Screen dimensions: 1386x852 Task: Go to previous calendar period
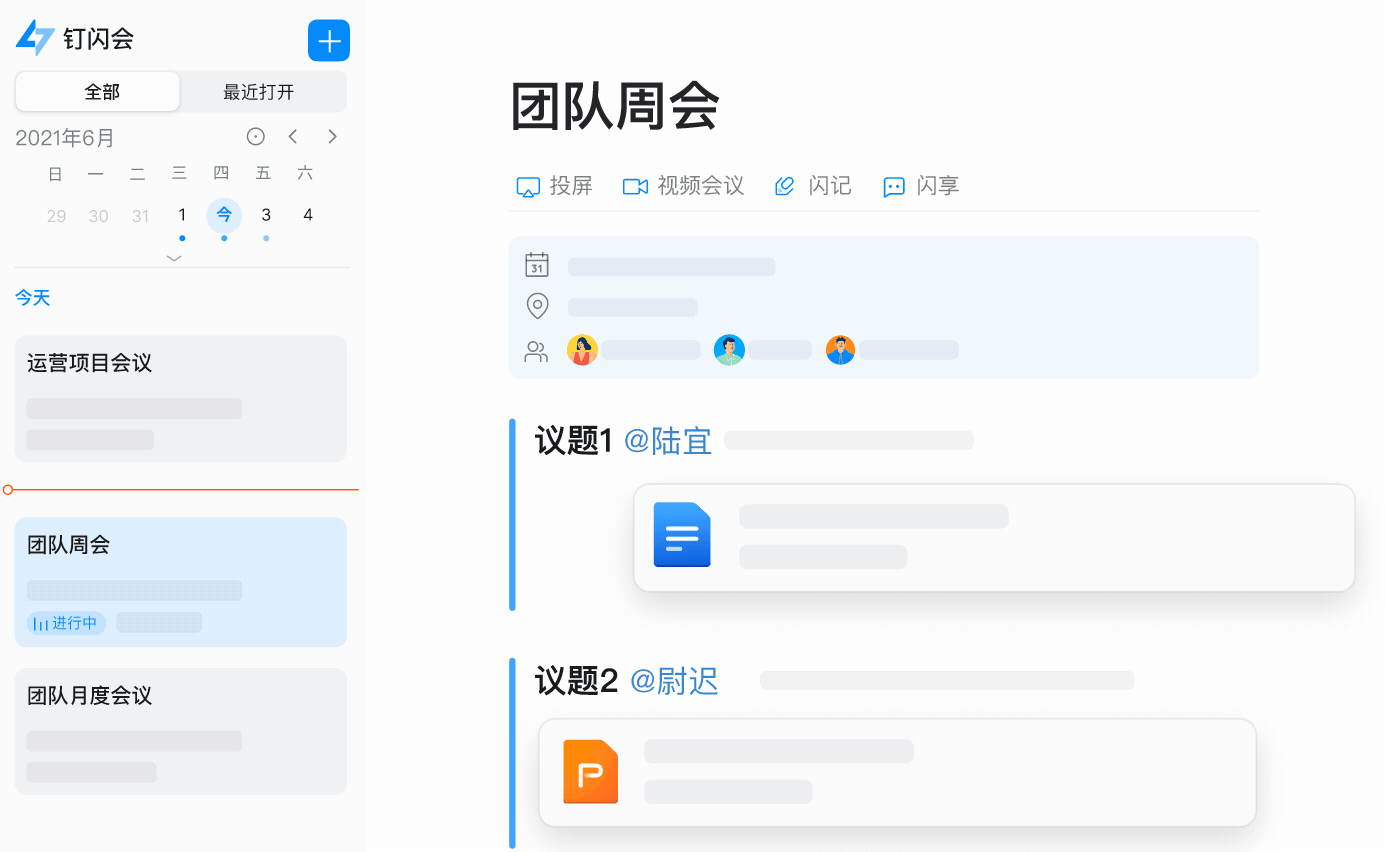click(293, 137)
